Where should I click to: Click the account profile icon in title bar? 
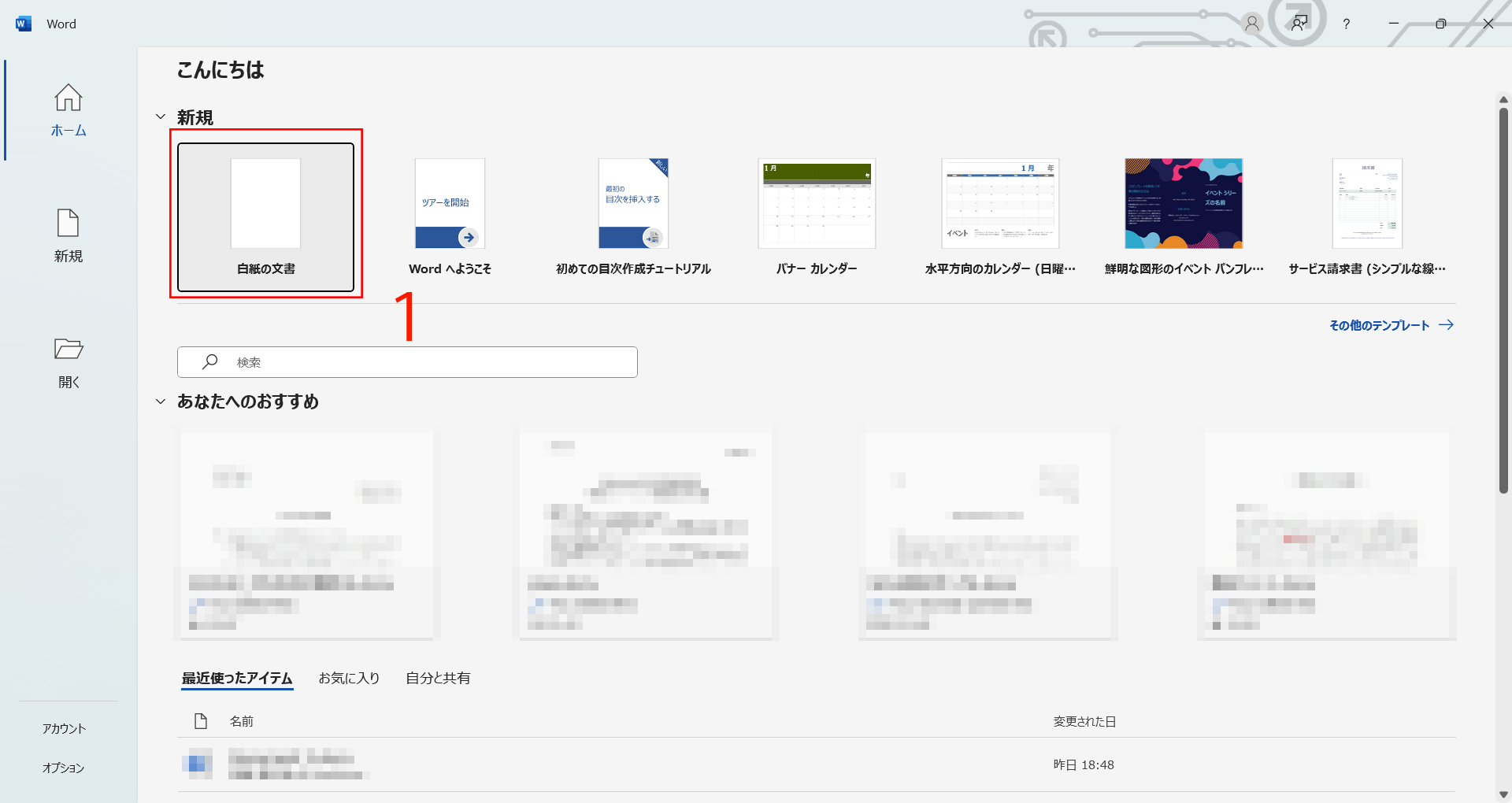coord(1251,24)
